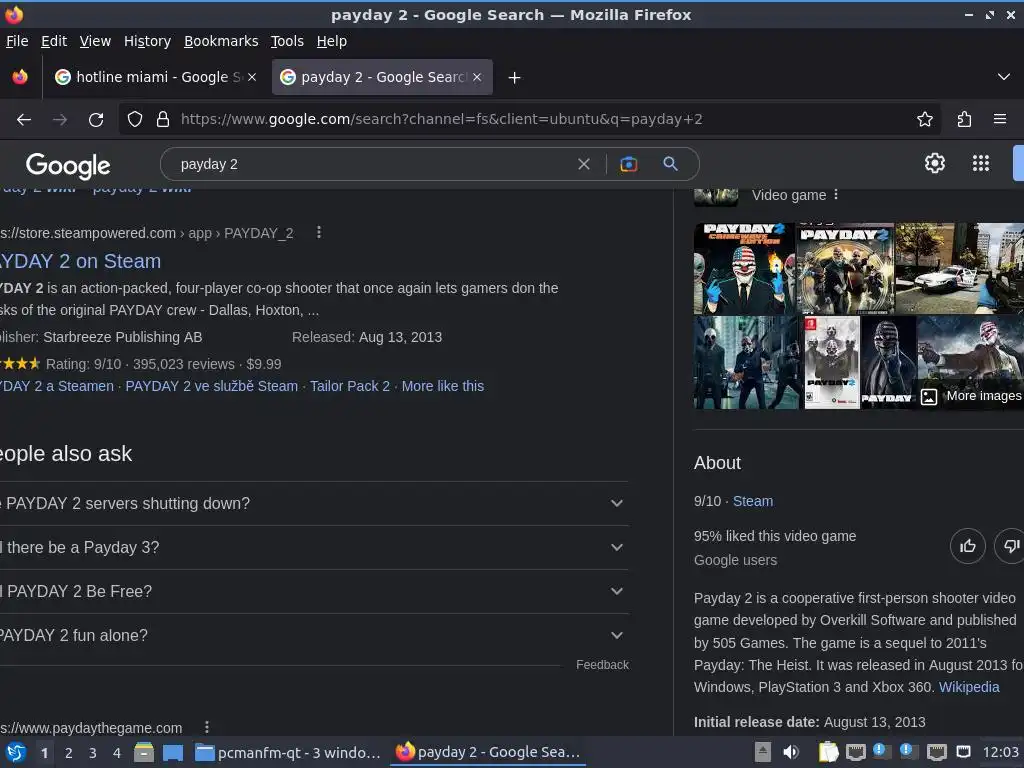
Task: Open the Help menu
Action: pos(332,41)
